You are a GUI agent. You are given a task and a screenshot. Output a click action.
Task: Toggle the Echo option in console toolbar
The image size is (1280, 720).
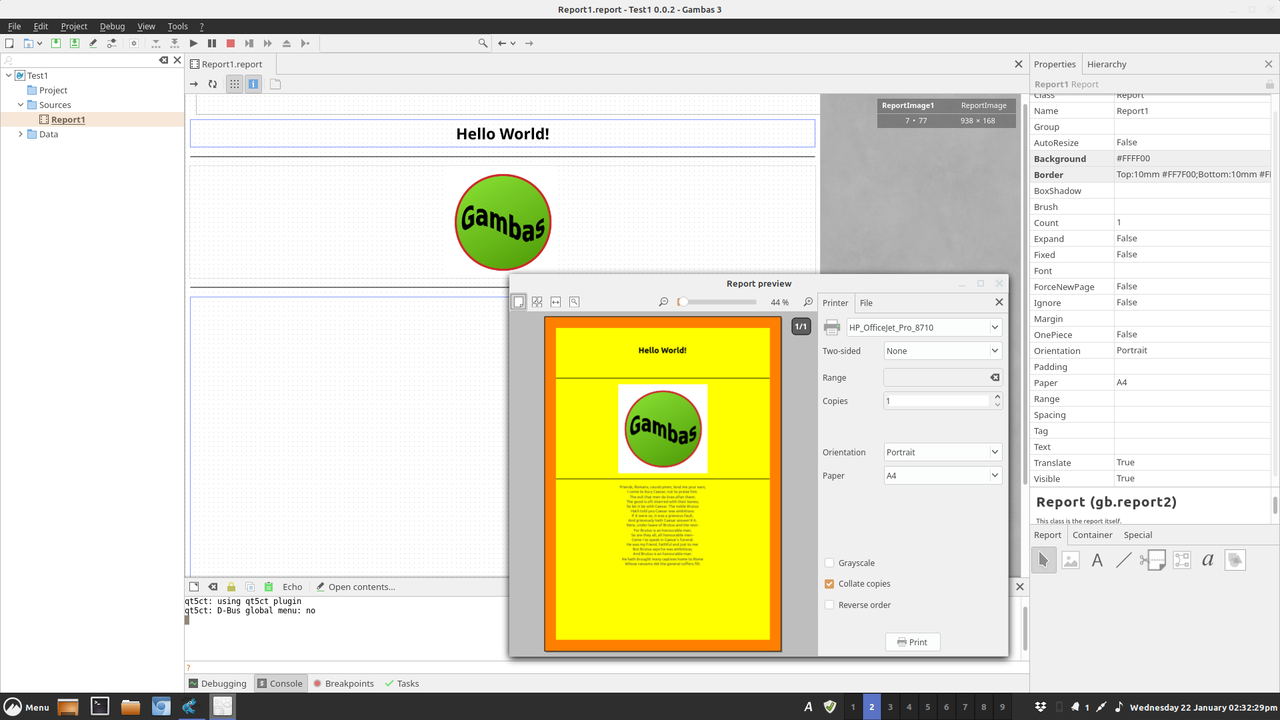click(292, 587)
